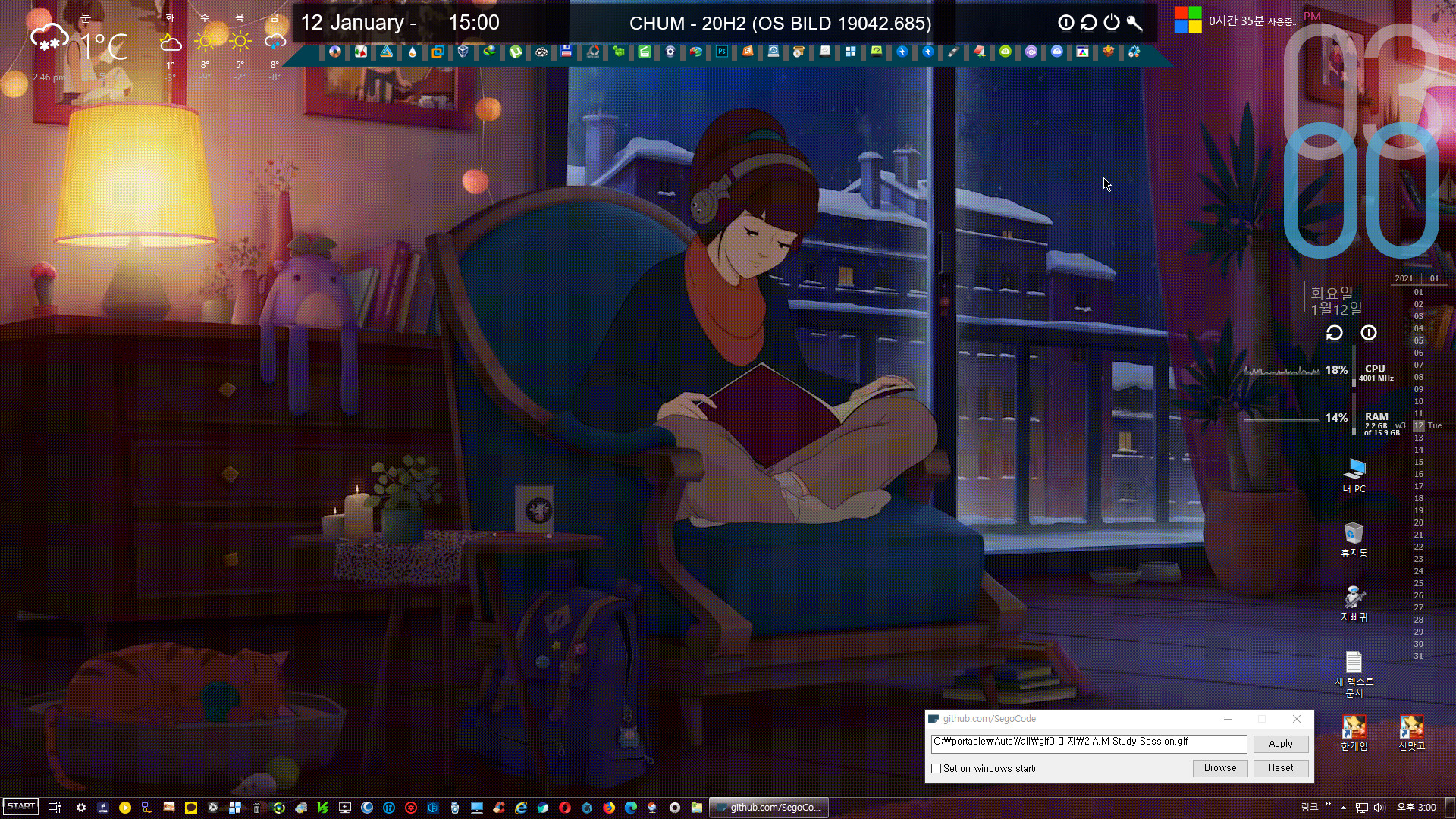Click the restart arrow in the top bar

coord(1089,23)
